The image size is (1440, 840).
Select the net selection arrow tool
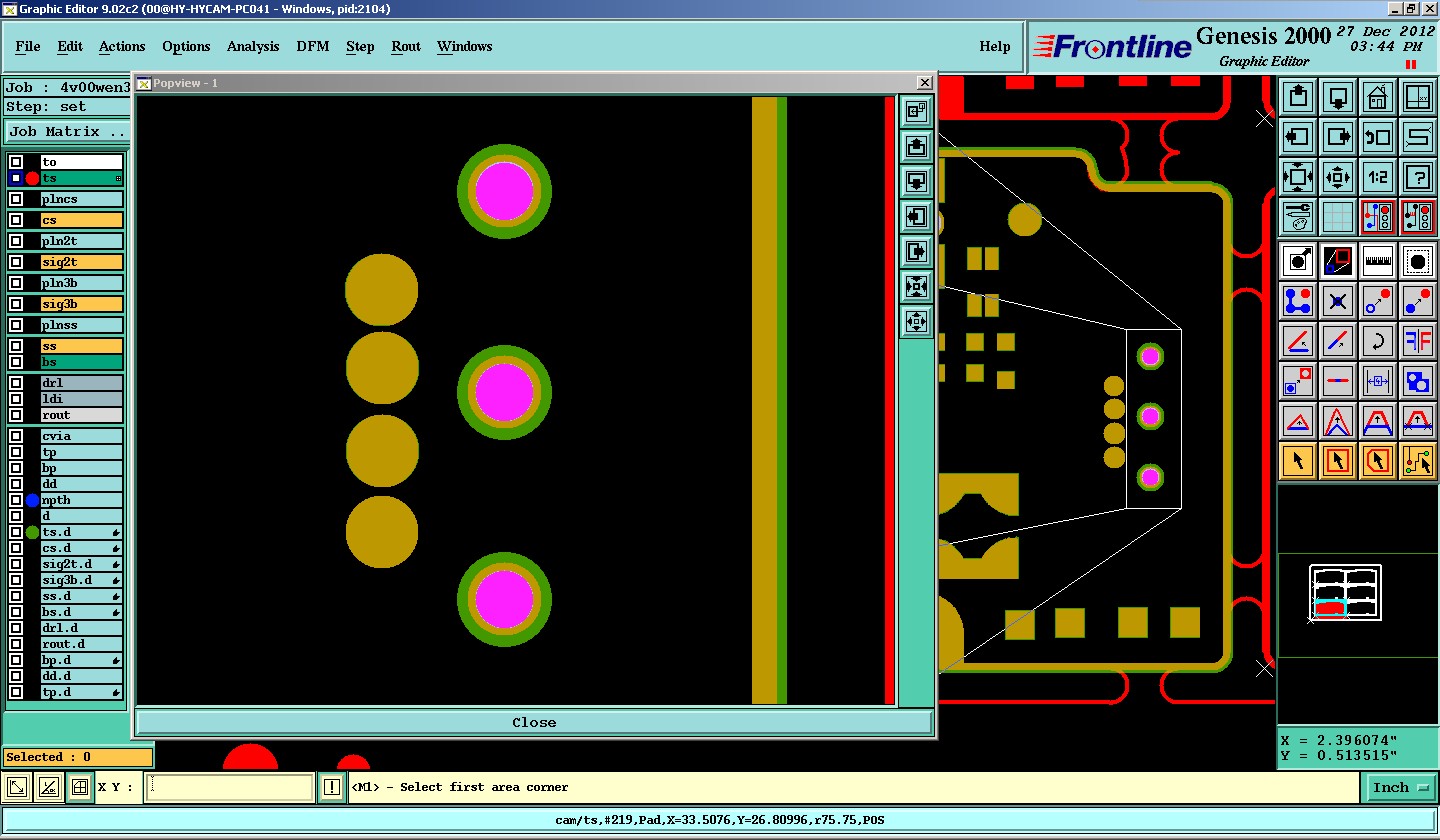(x=1418, y=461)
